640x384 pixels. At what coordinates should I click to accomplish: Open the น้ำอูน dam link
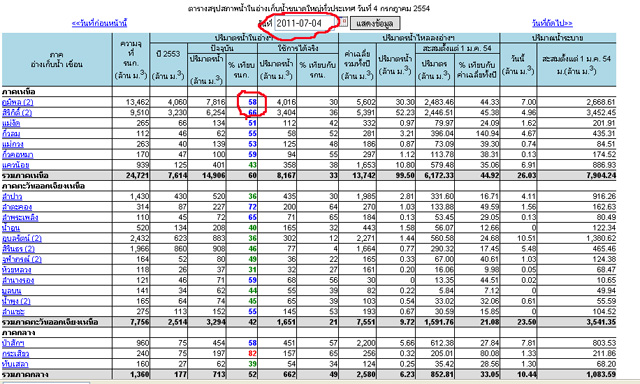(x=11, y=228)
